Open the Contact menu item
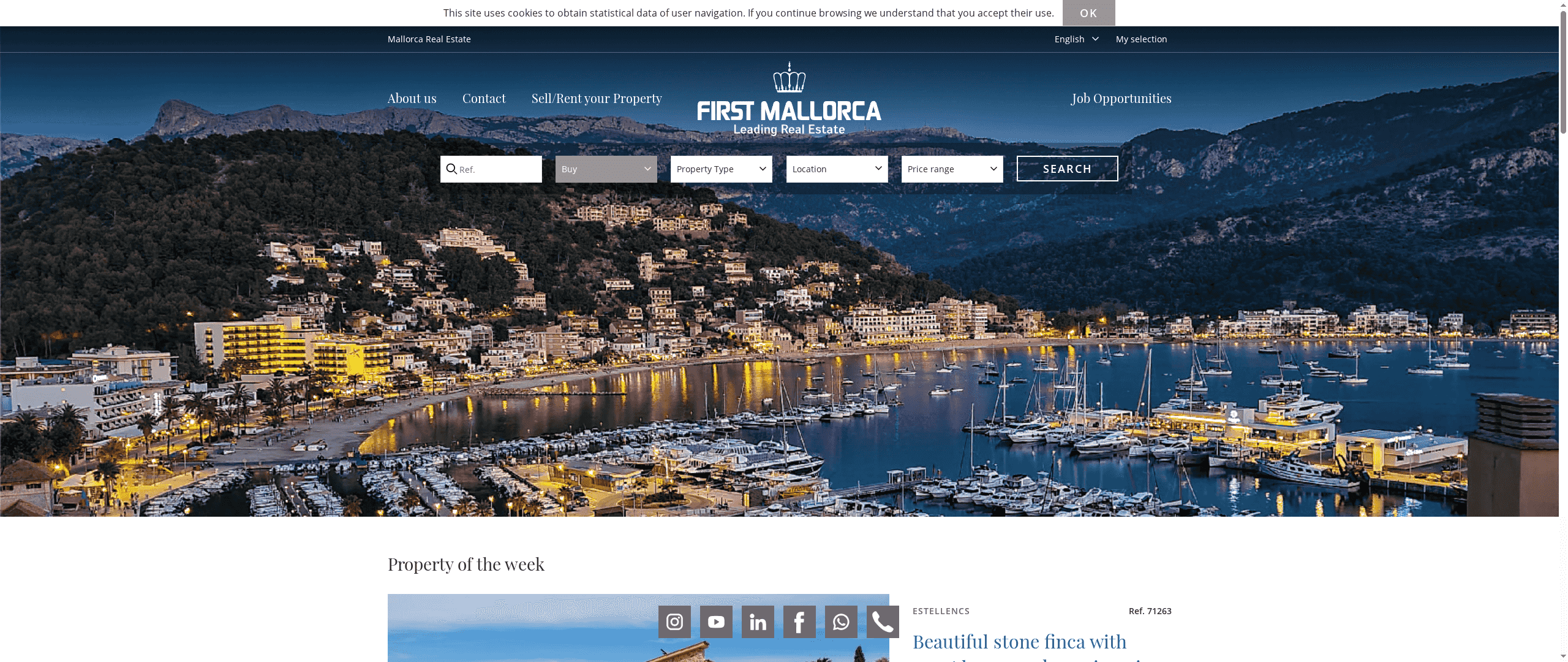Screen dimensions: 1568x662 coord(484,98)
